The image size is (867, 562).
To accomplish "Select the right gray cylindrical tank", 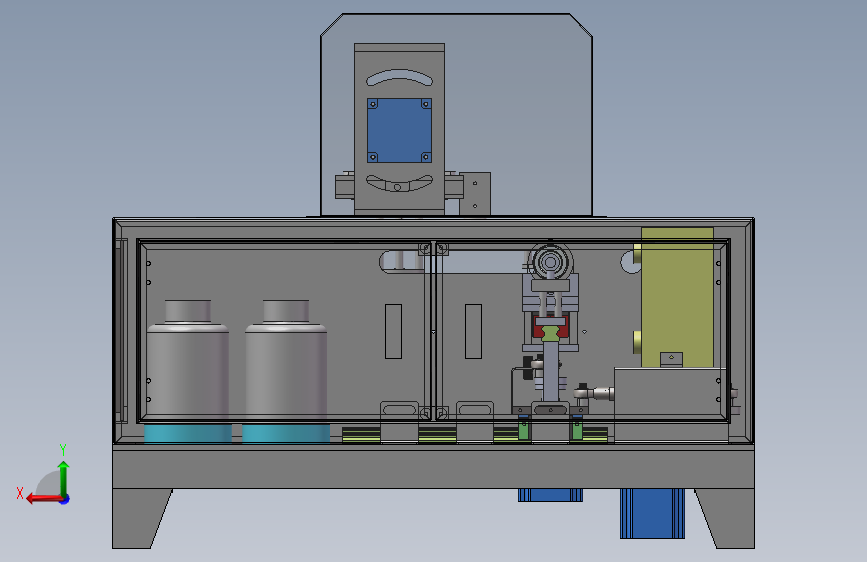I will [286, 360].
